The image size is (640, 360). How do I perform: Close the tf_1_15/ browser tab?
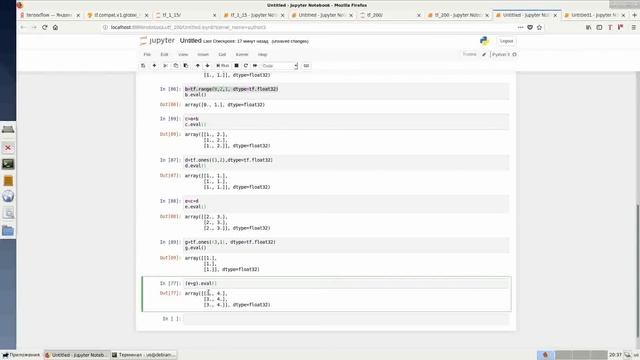click(215, 15)
